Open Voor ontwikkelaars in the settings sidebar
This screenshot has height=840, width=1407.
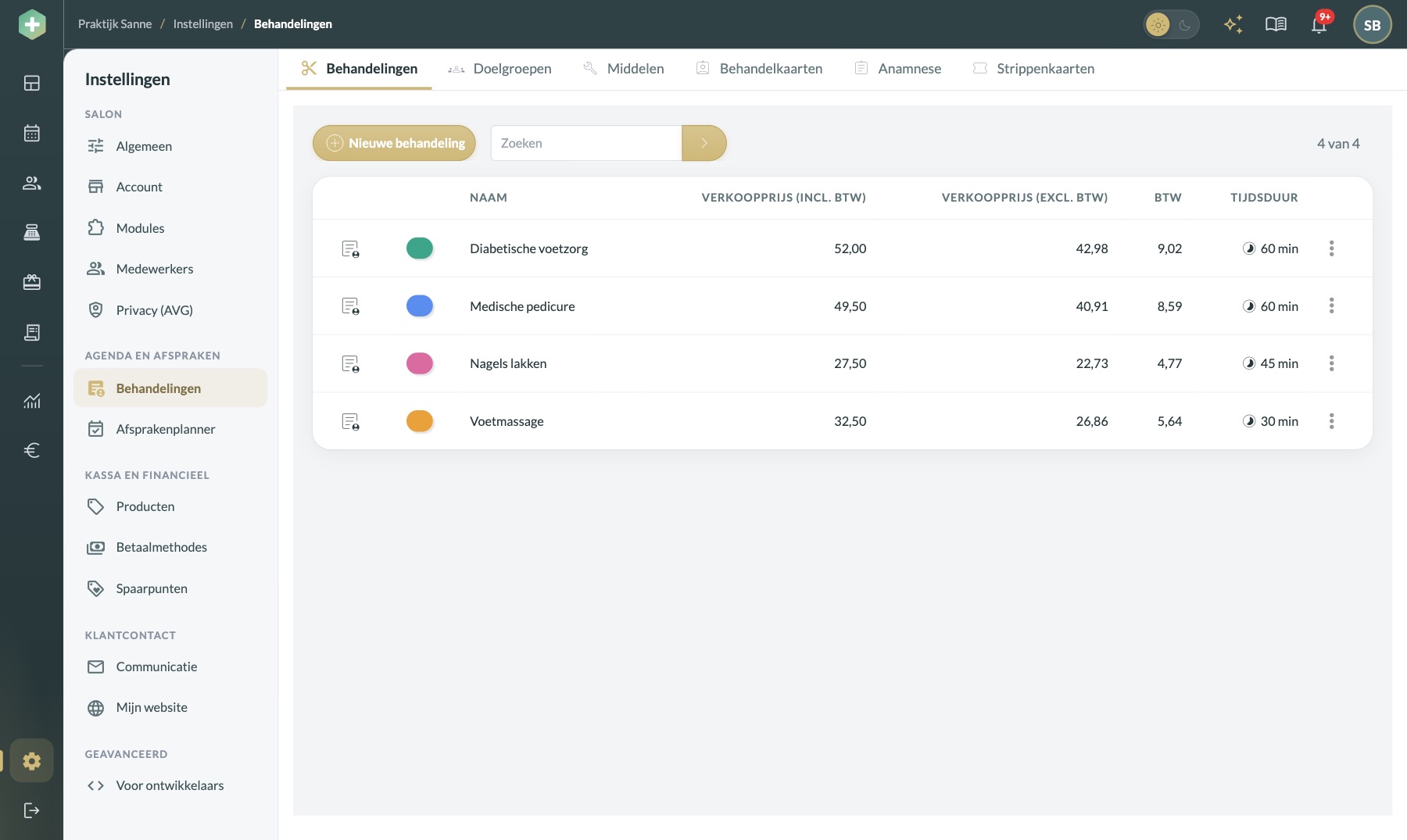[170, 785]
